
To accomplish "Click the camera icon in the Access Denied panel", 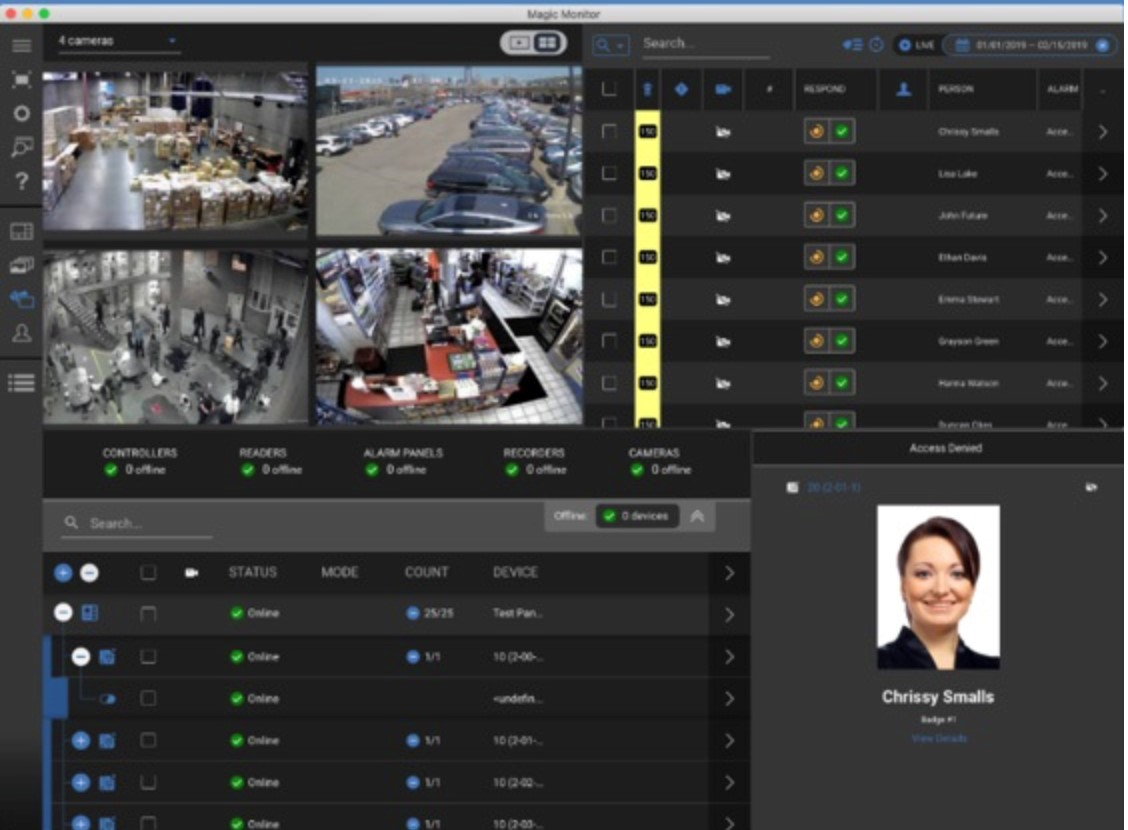I will [x=1092, y=486].
